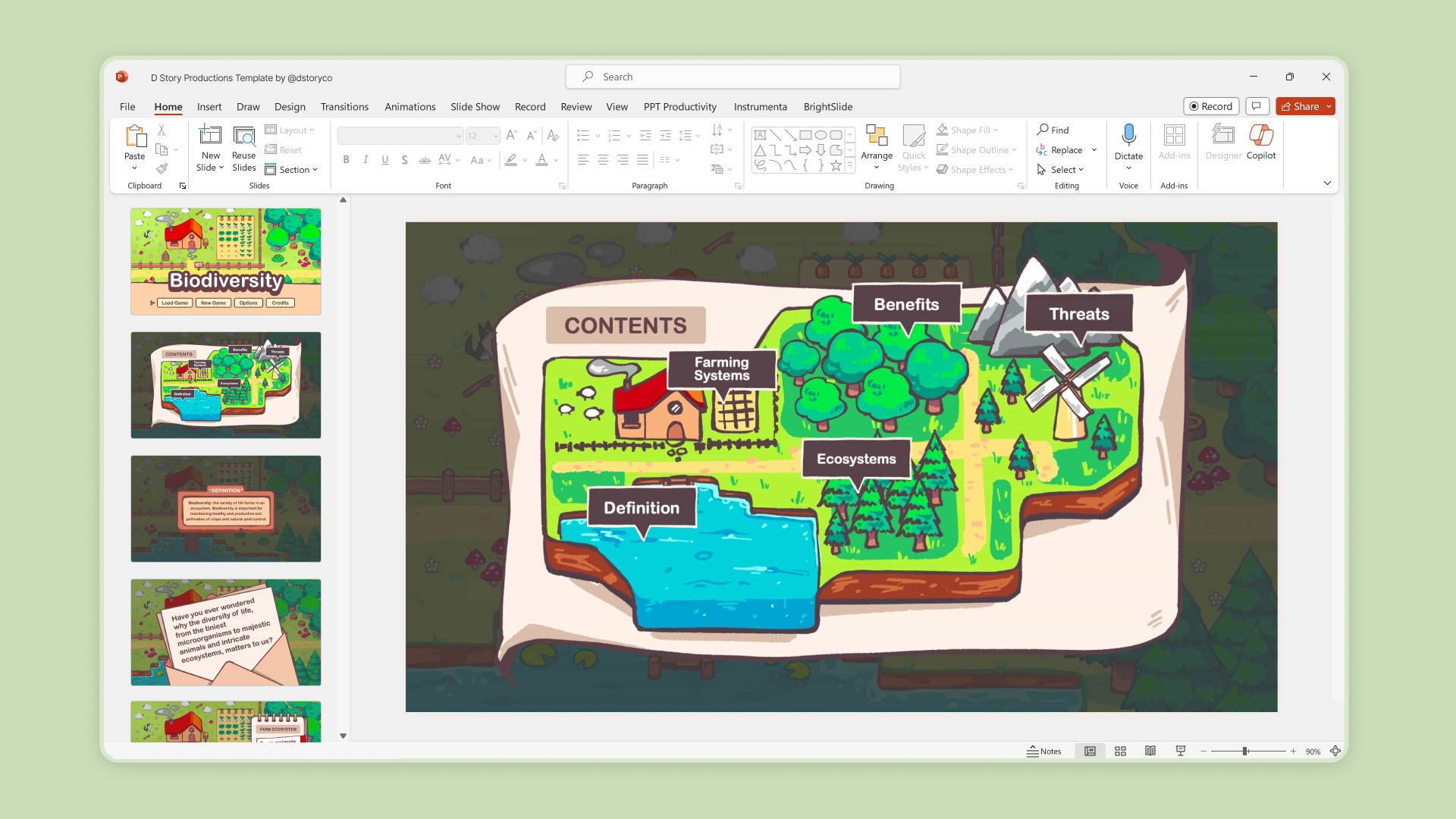Switch to the Slide Show tab
This screenshot has width=1456, height=819.
[475, 107]
